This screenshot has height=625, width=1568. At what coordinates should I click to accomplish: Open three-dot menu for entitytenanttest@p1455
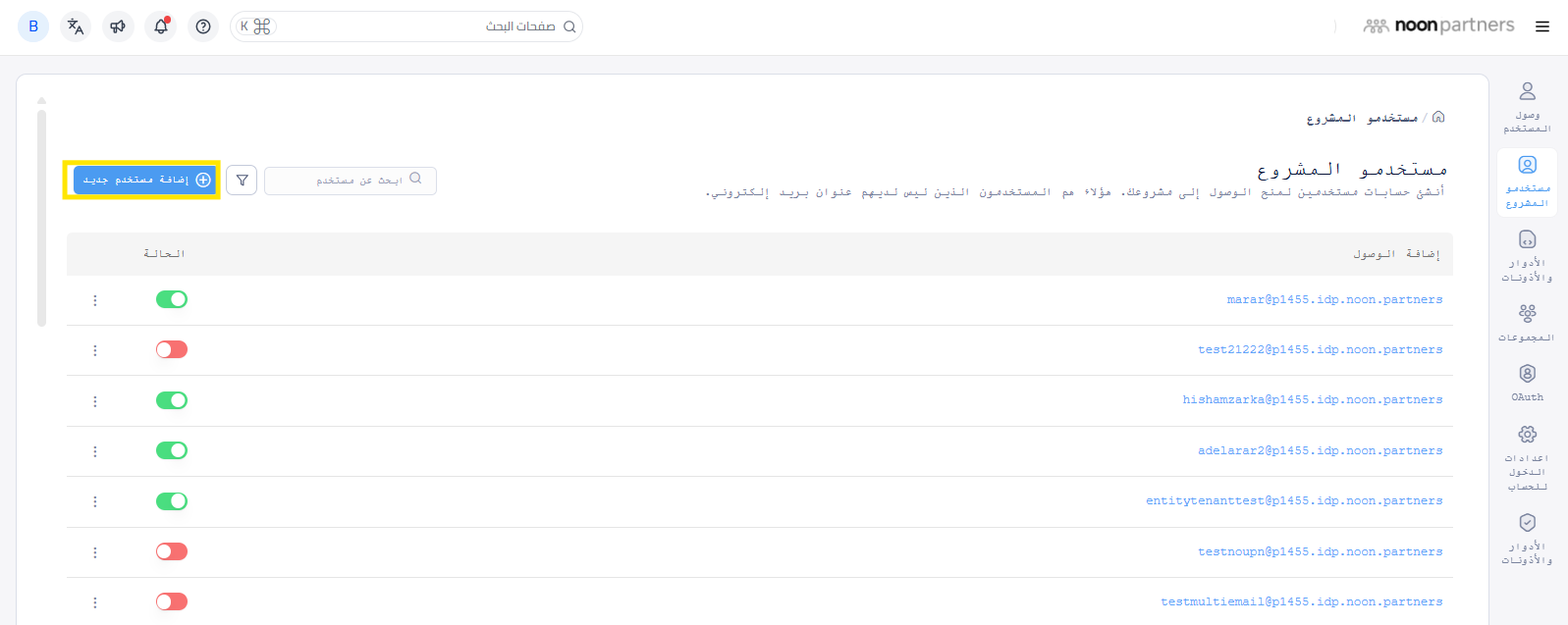[x=95, y=501]
